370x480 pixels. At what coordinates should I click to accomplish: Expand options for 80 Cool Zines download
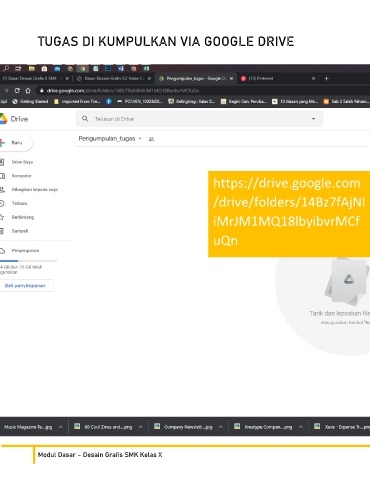pos(141,427)
